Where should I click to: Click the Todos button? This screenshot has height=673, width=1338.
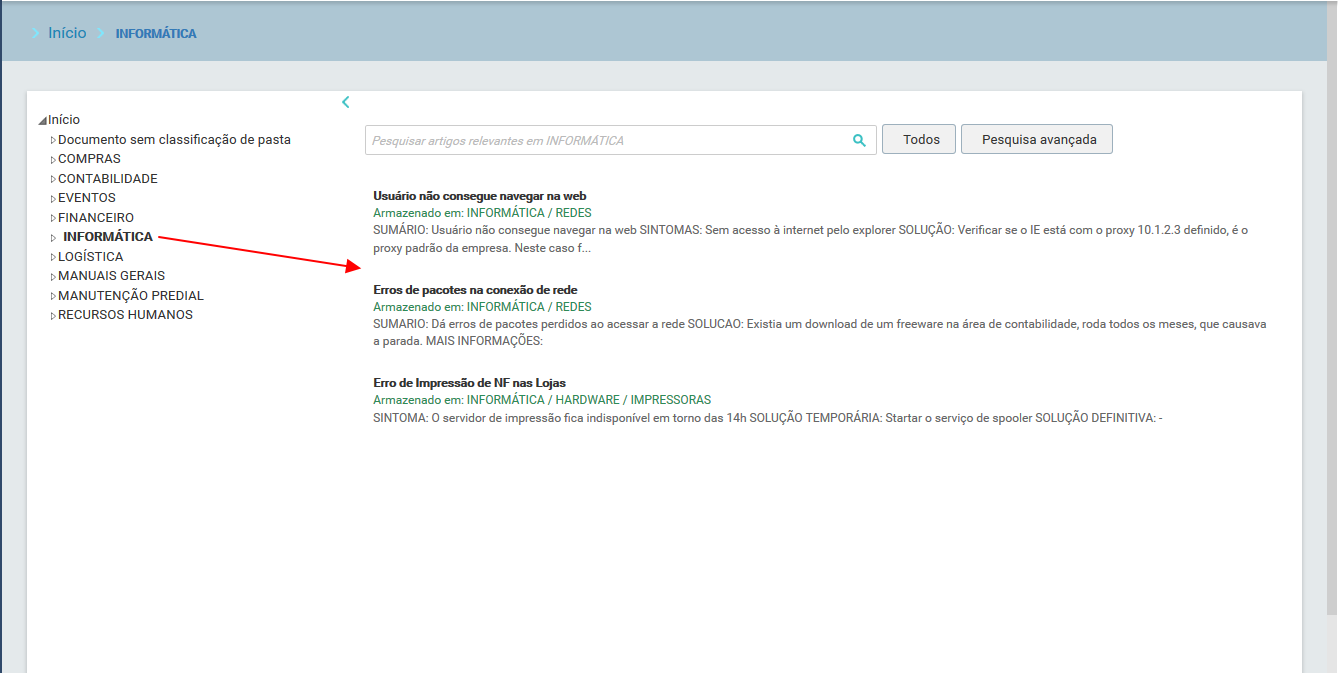[919, 140]
